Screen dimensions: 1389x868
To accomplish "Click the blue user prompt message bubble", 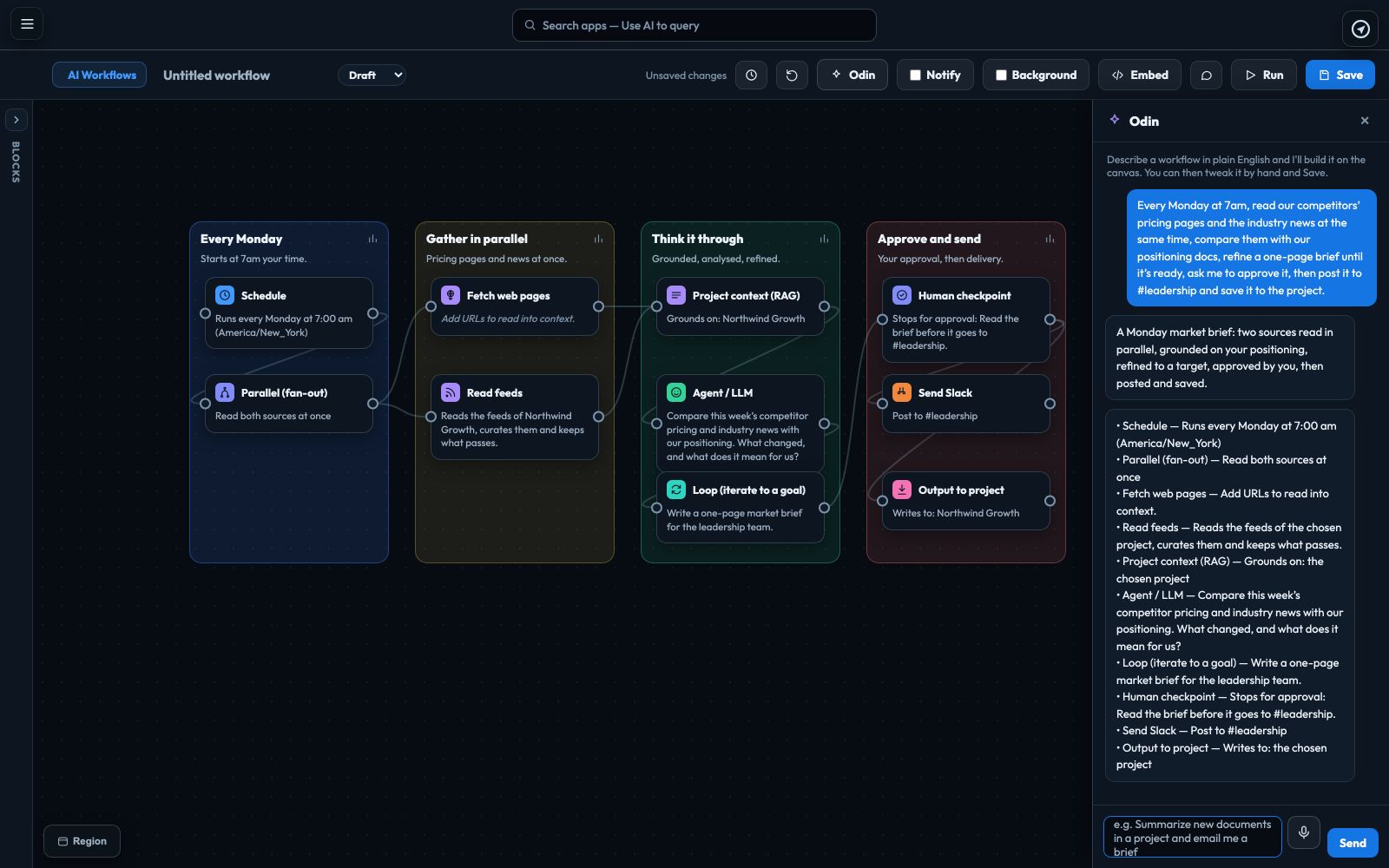I will [x=1251, y=247].
